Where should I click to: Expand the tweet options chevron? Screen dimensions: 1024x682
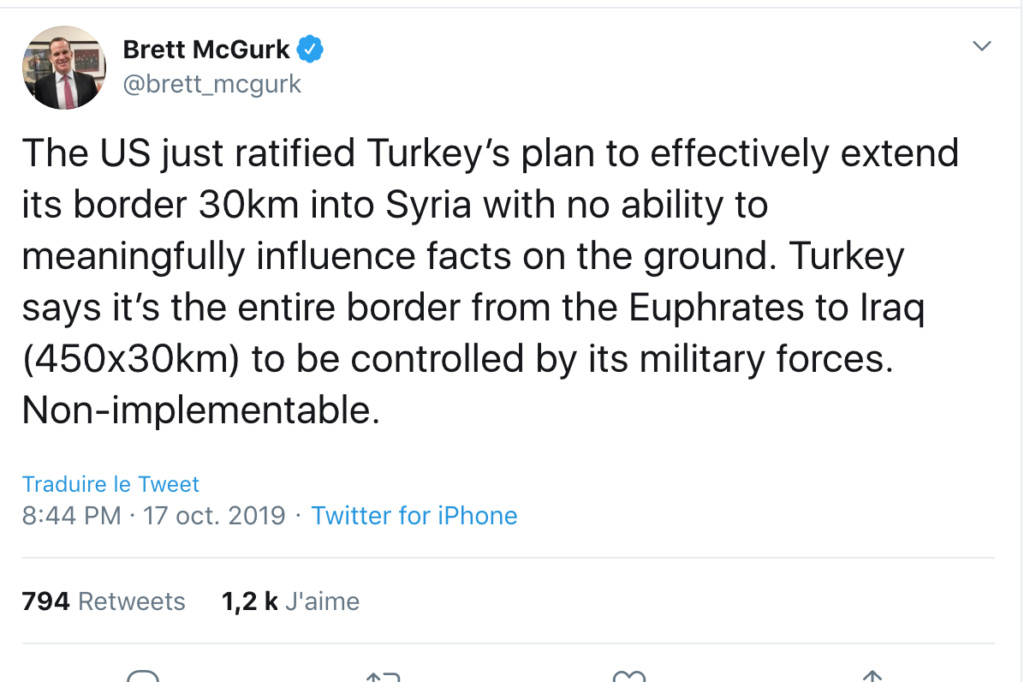[982, 46]
